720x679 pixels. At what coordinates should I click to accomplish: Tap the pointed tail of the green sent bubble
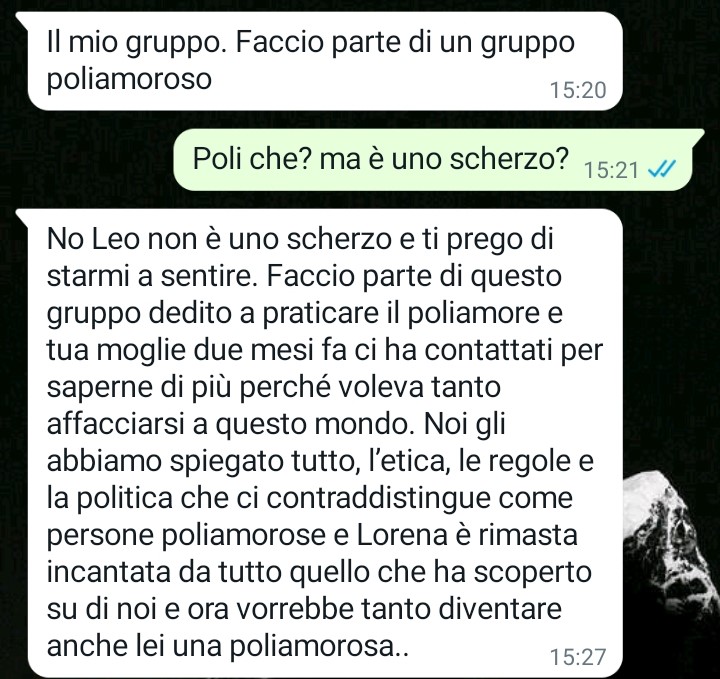(697, 136)
